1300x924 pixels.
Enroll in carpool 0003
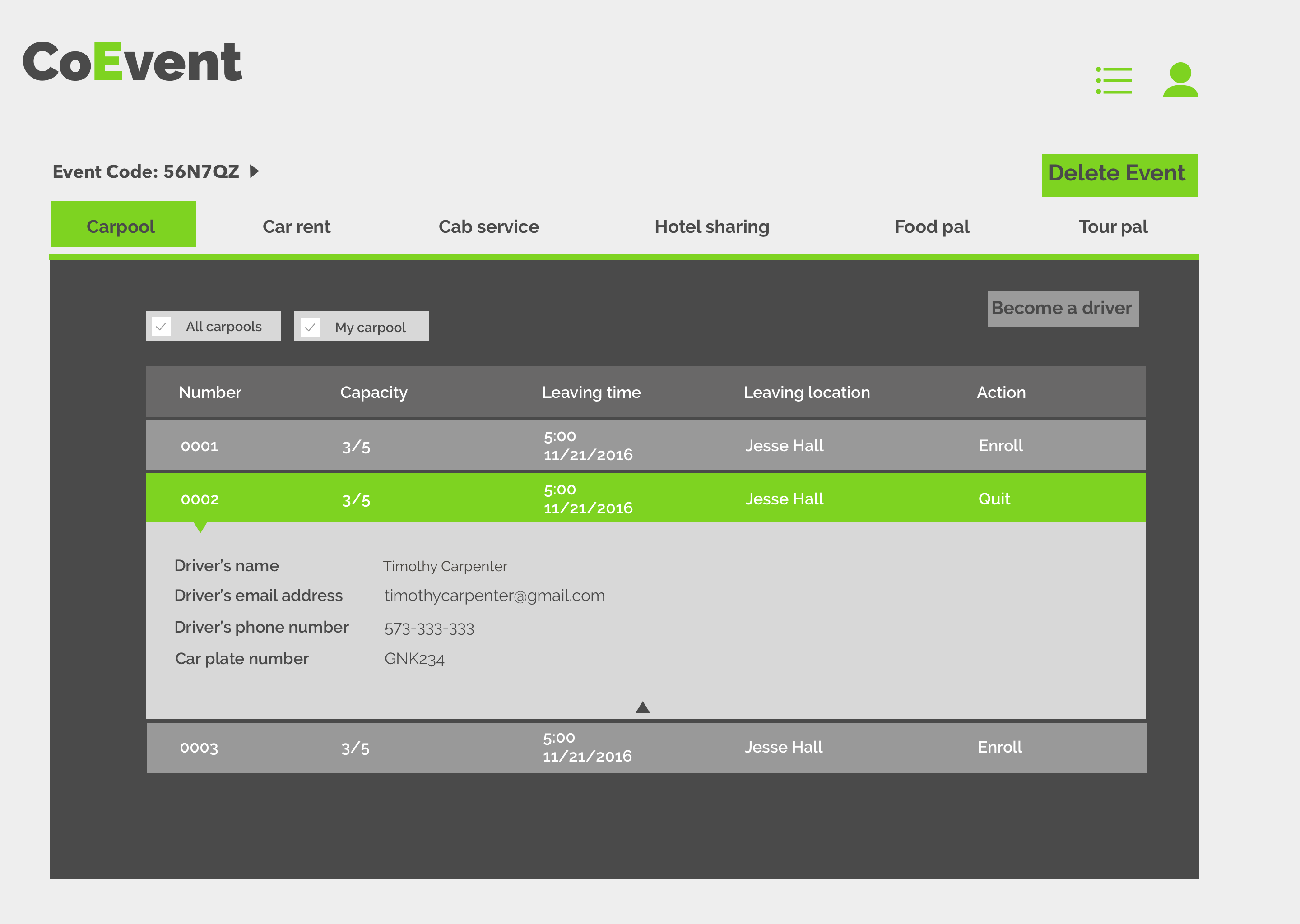(999, 747)
